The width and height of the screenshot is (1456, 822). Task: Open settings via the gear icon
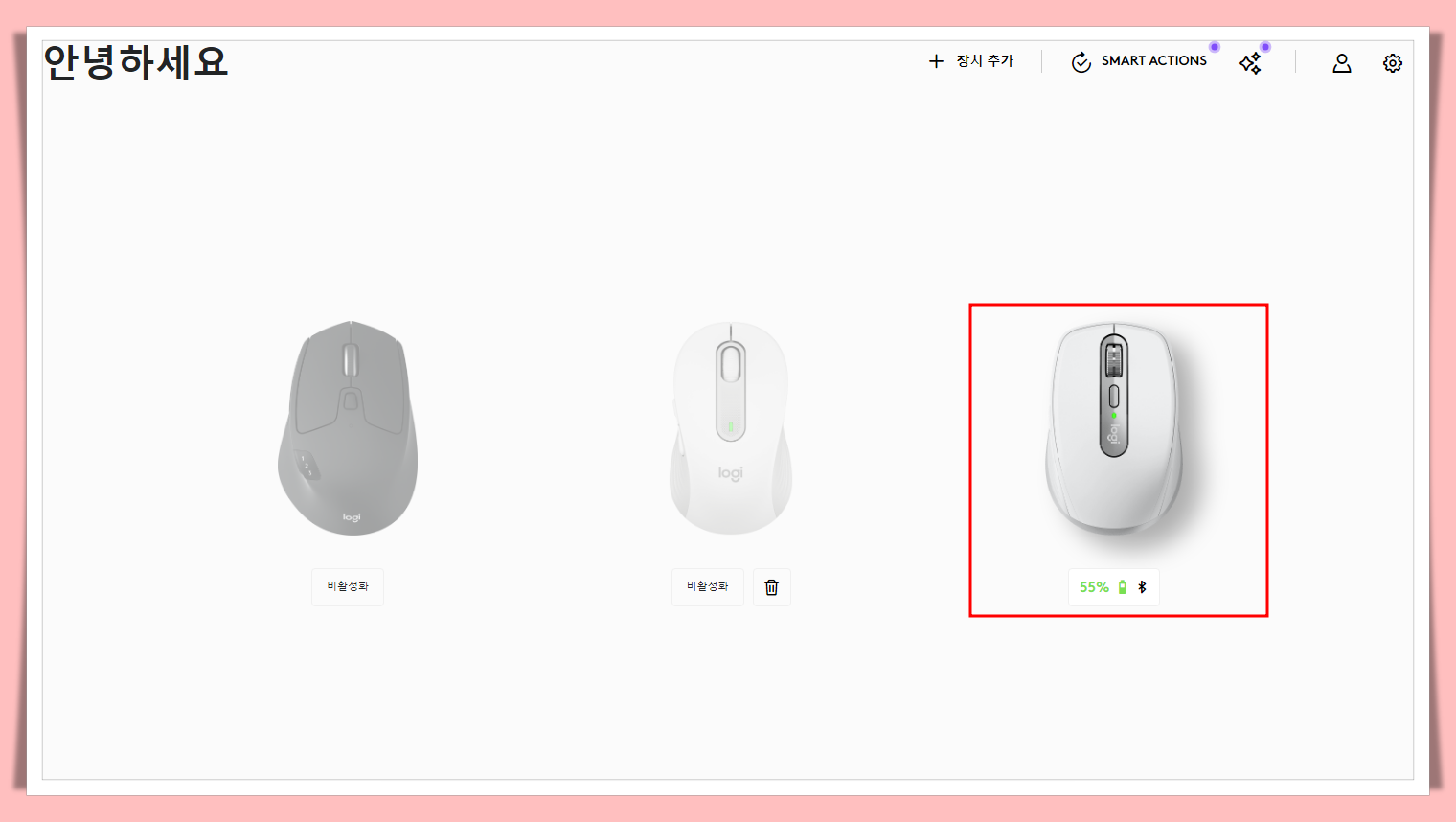tap(1393, 63)
